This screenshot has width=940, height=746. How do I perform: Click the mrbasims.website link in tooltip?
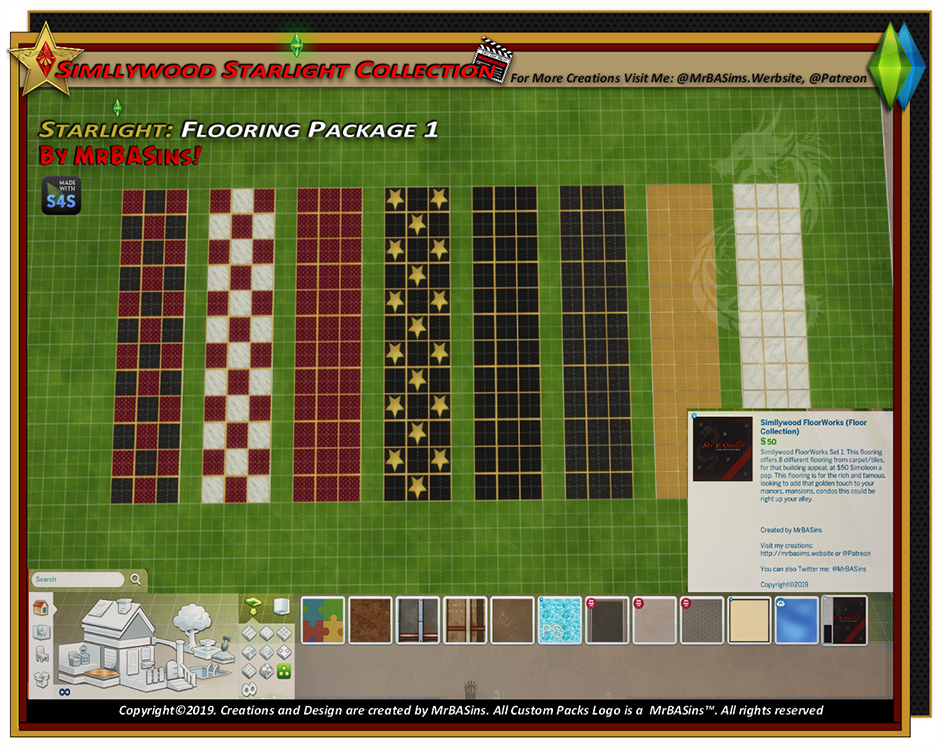coord(797,554)
